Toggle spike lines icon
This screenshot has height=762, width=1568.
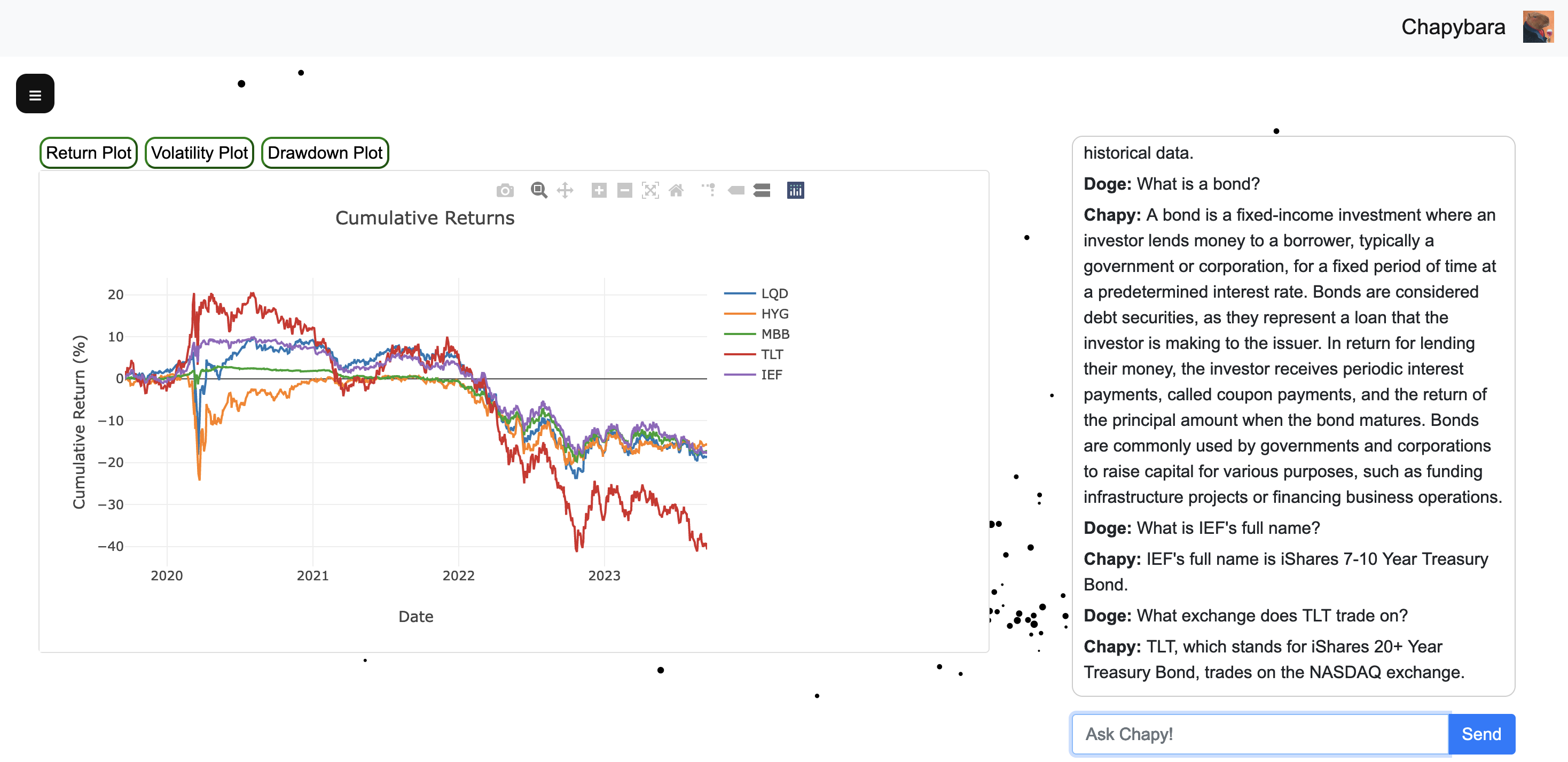point(709,191)
